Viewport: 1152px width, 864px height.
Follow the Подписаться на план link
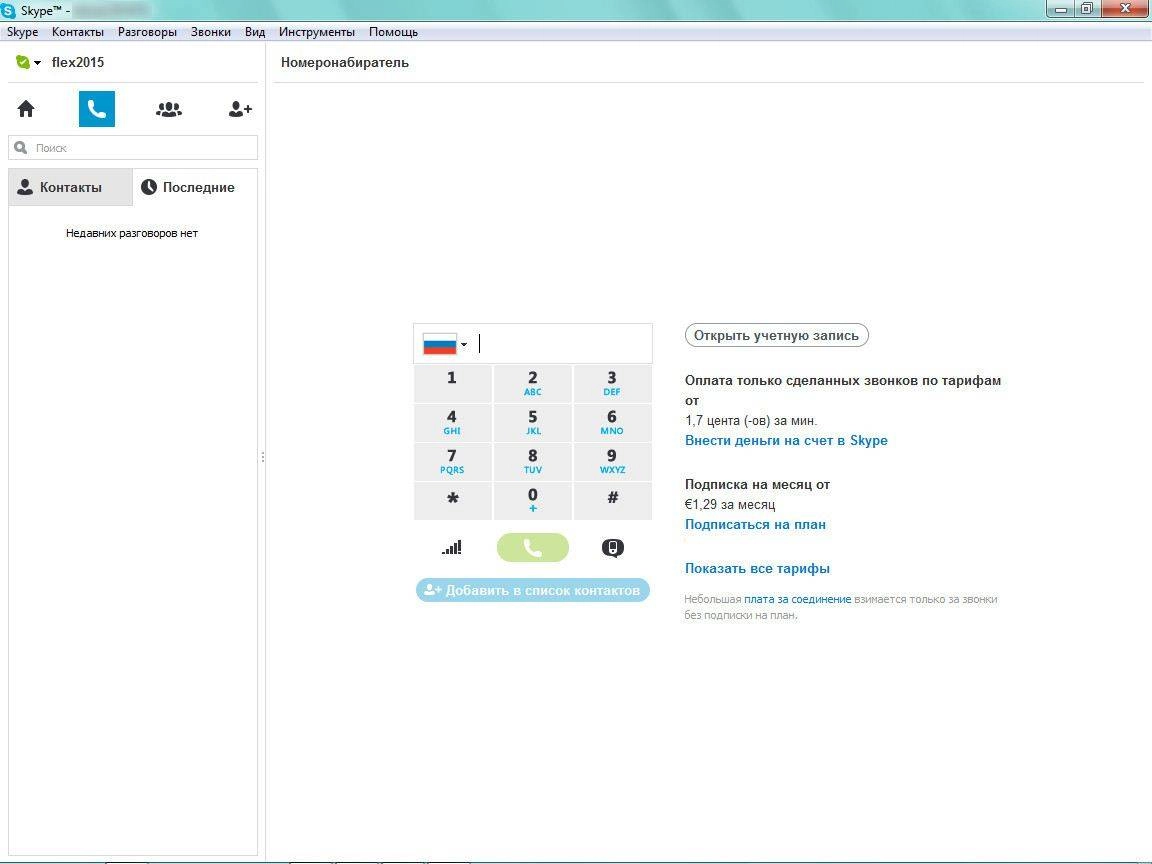[755, 524]
